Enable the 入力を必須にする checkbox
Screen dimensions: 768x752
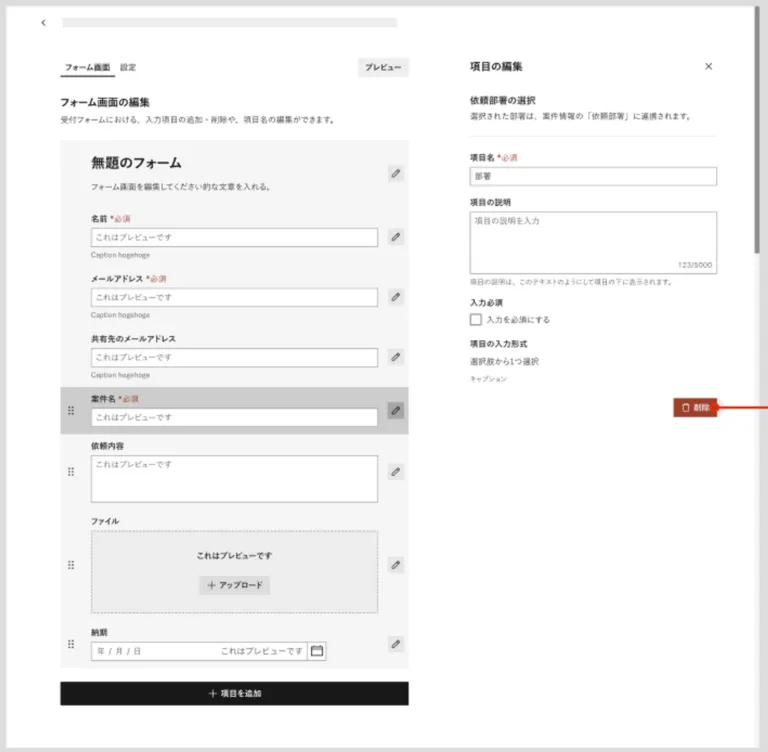476,319
